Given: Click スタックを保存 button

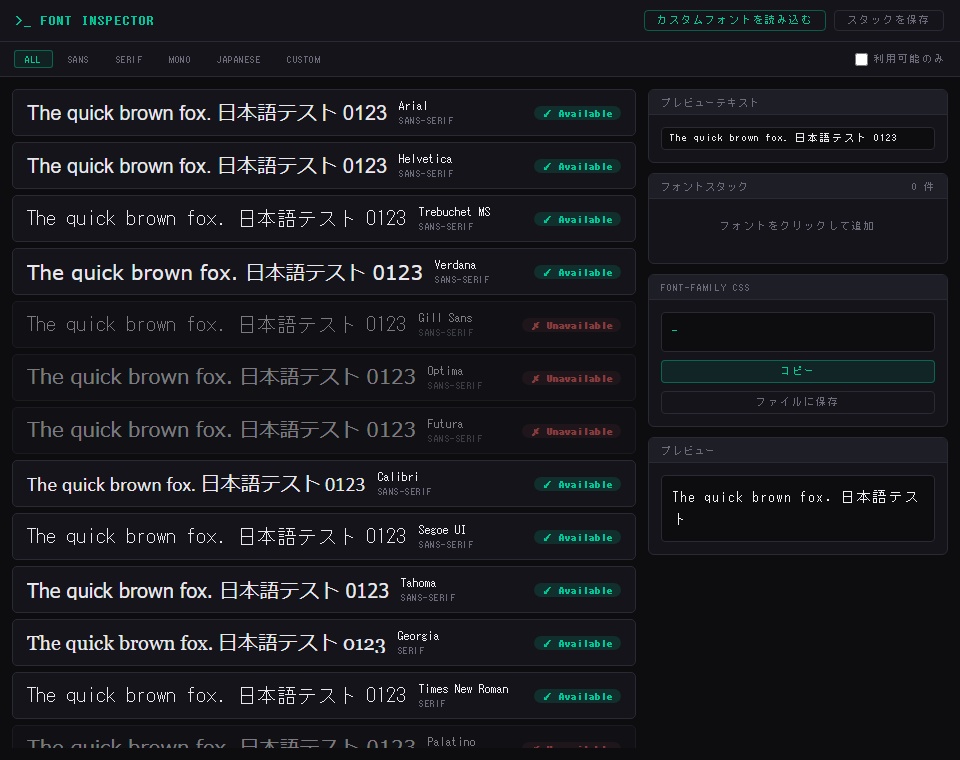Looking at the screenshot, I should tap(888, 20).
